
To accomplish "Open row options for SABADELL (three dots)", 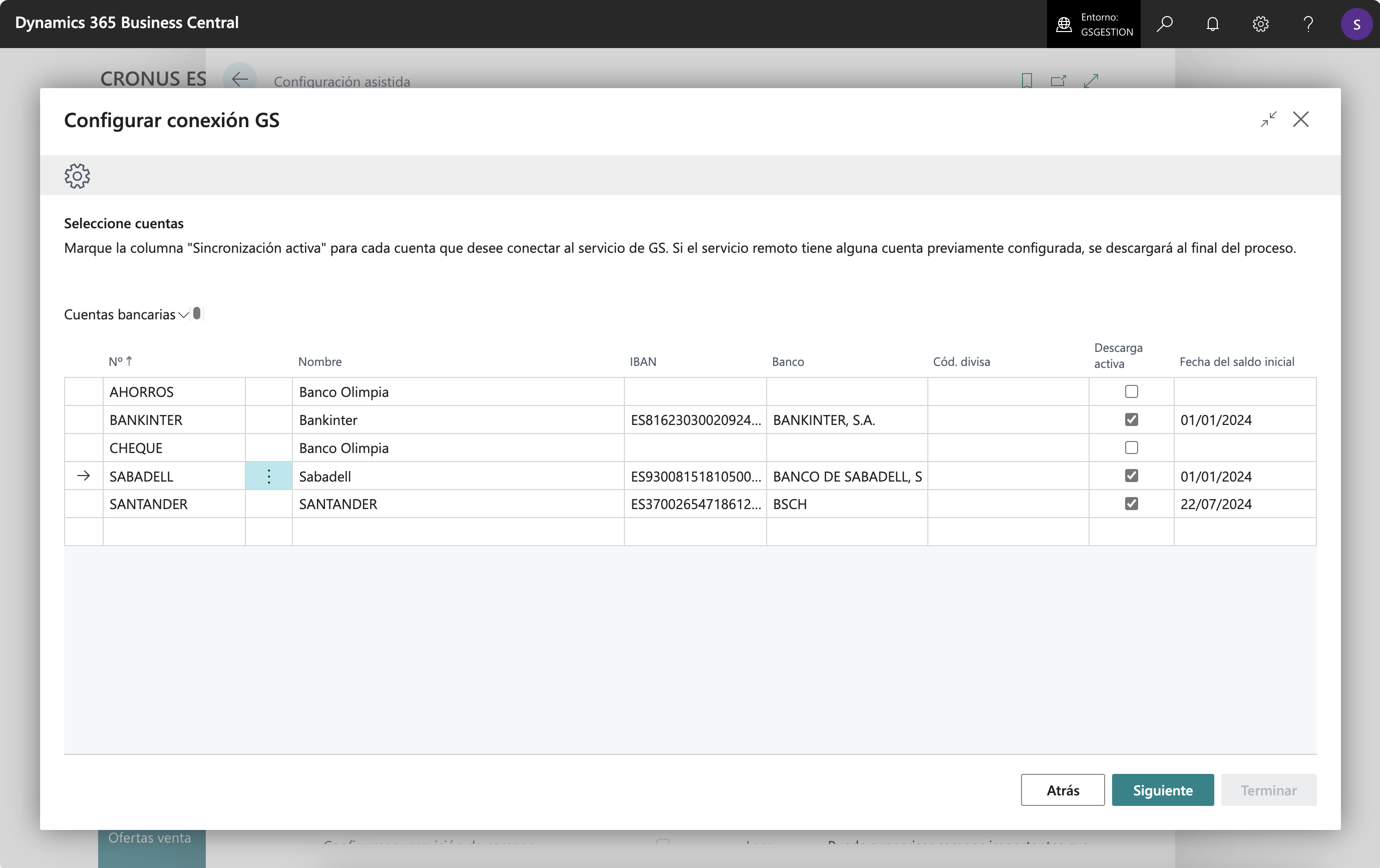I will [269, 476].
